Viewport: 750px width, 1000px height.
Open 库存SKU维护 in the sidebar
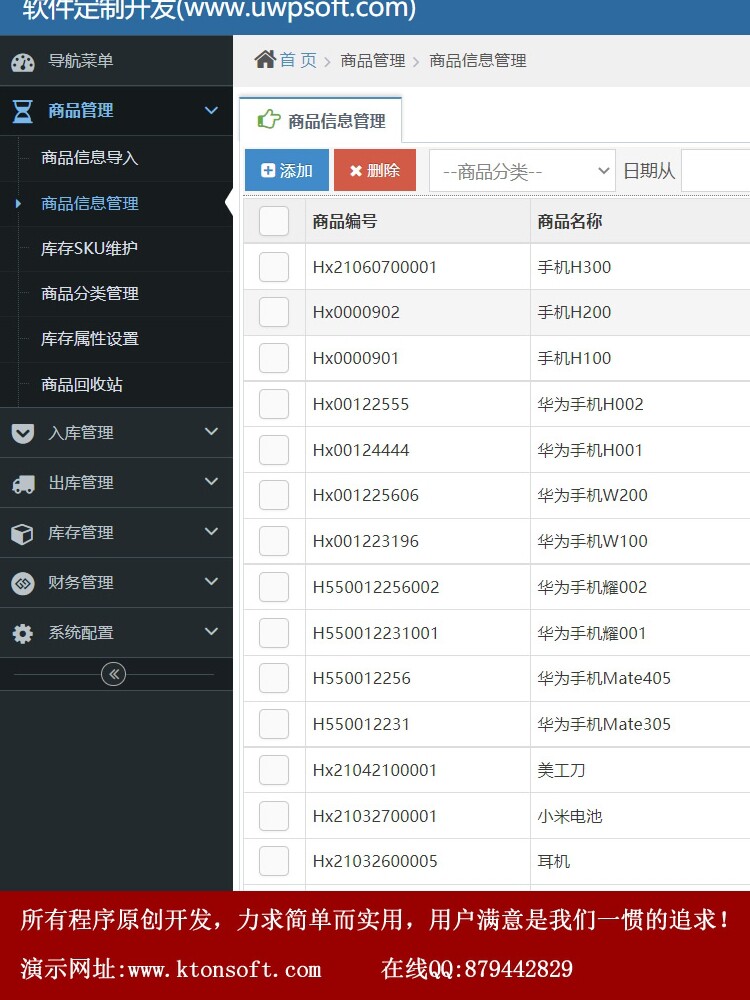89,249
